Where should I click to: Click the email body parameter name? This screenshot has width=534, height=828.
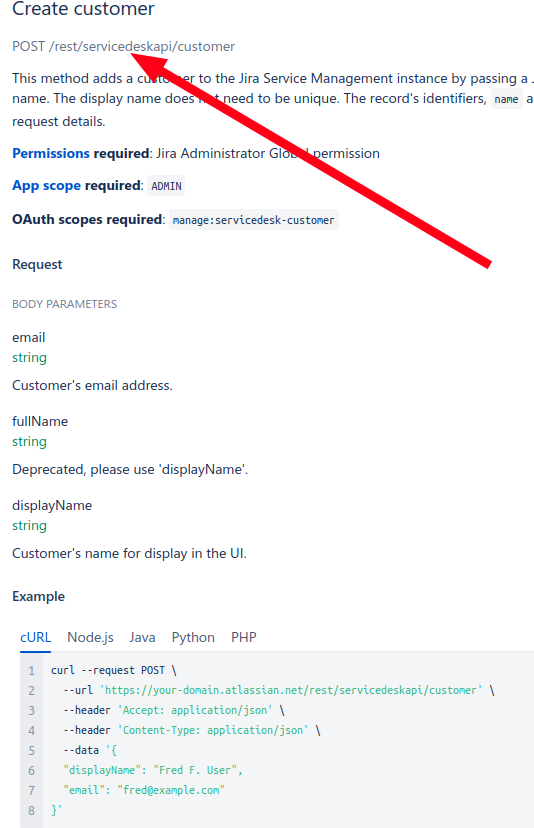[x=29, y=337]
